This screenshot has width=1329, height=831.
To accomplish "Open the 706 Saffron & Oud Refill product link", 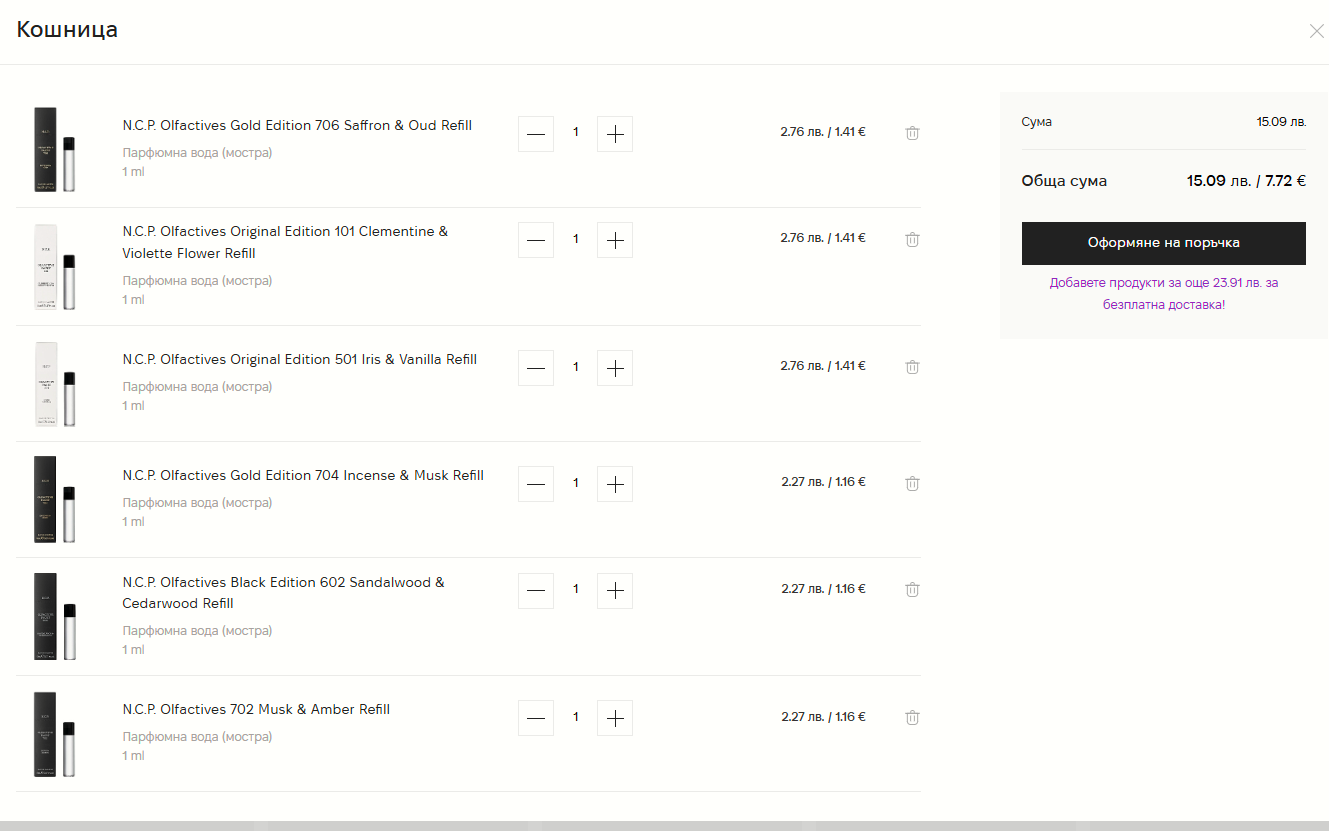I will pyautogui.click(x=297, y=126).
